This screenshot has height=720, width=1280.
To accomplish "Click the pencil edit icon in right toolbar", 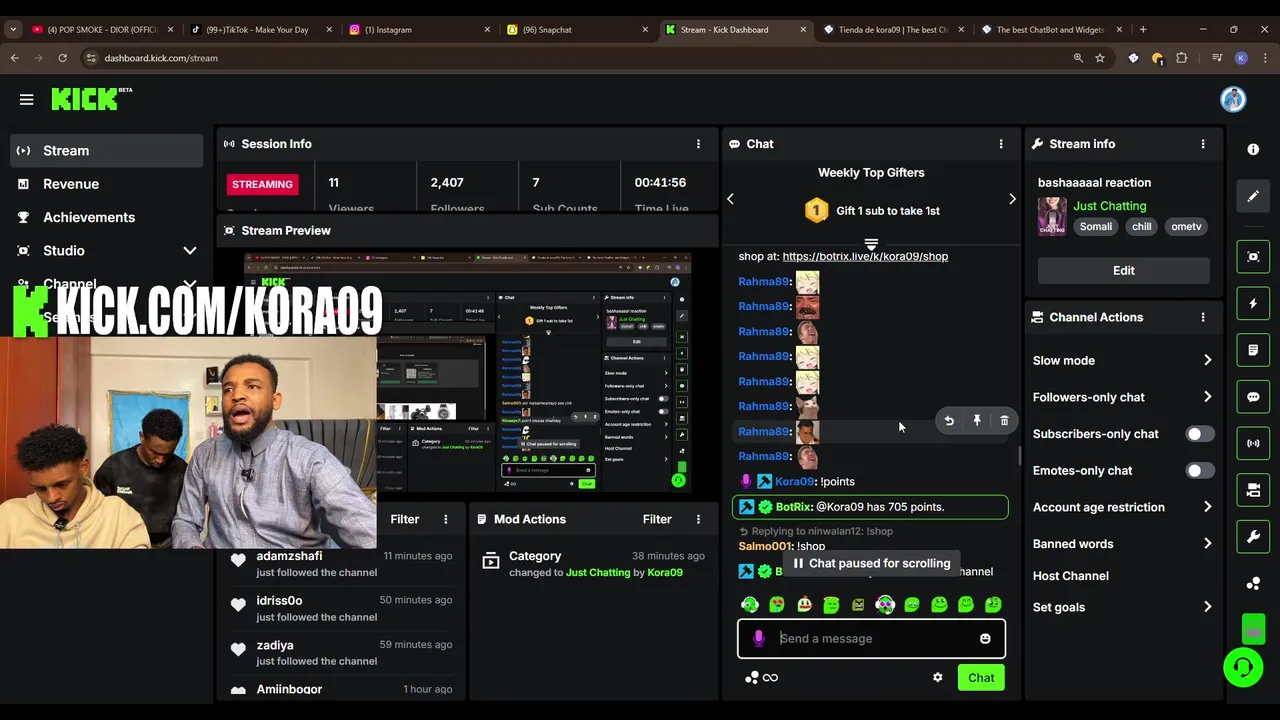I will tap(1253, 197).
